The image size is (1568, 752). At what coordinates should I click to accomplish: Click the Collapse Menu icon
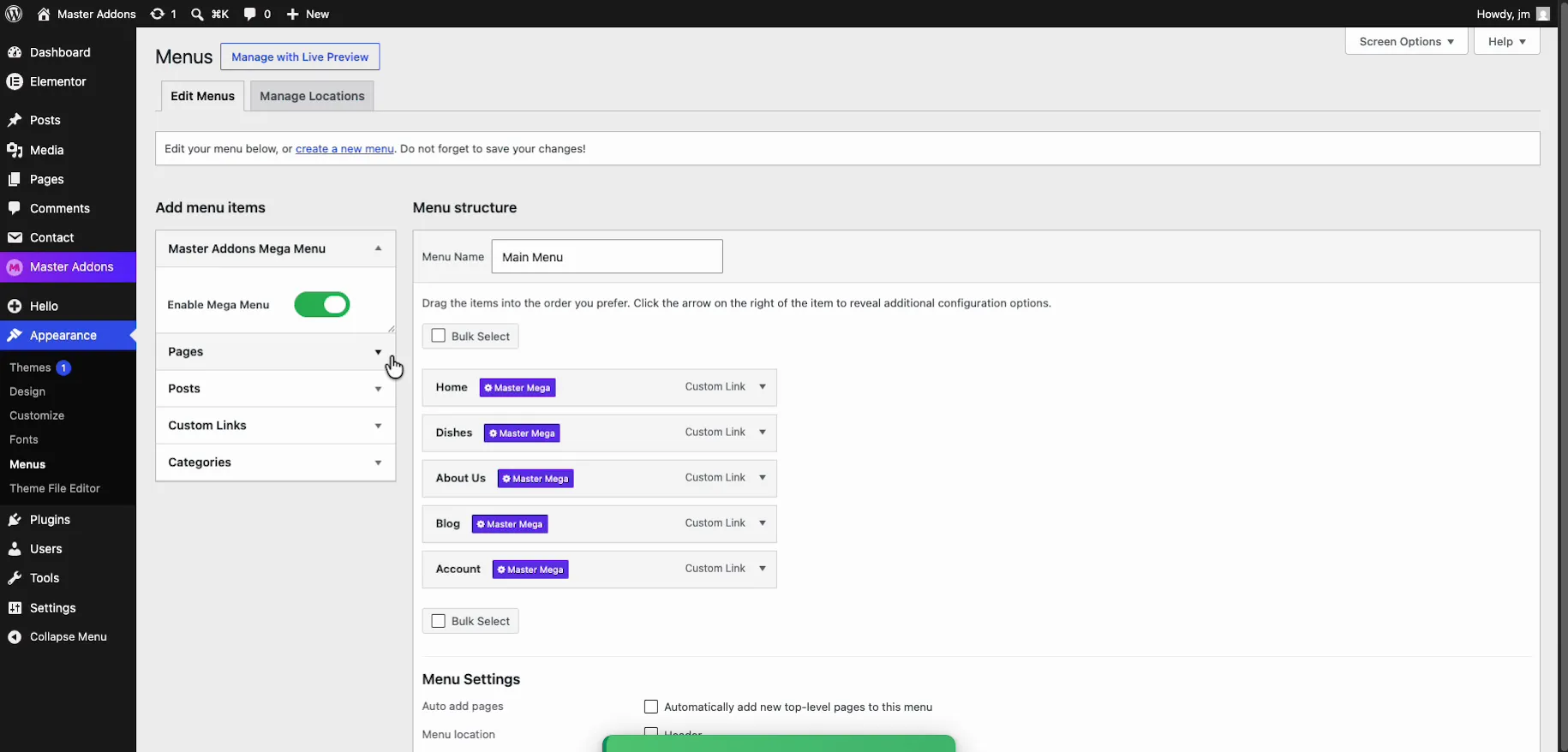click(15, 637)
